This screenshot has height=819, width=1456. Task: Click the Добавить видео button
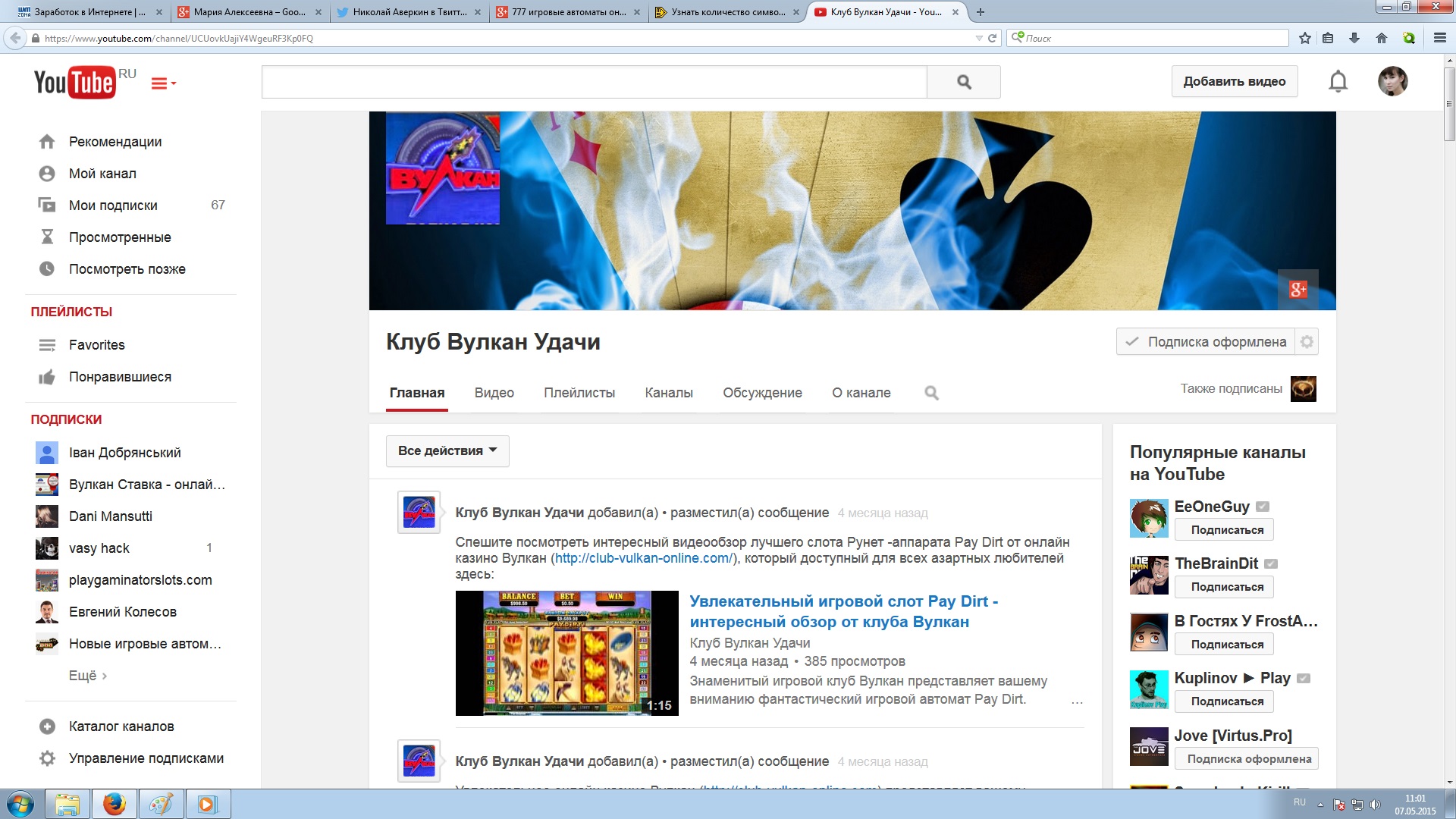click(1234, 82)
